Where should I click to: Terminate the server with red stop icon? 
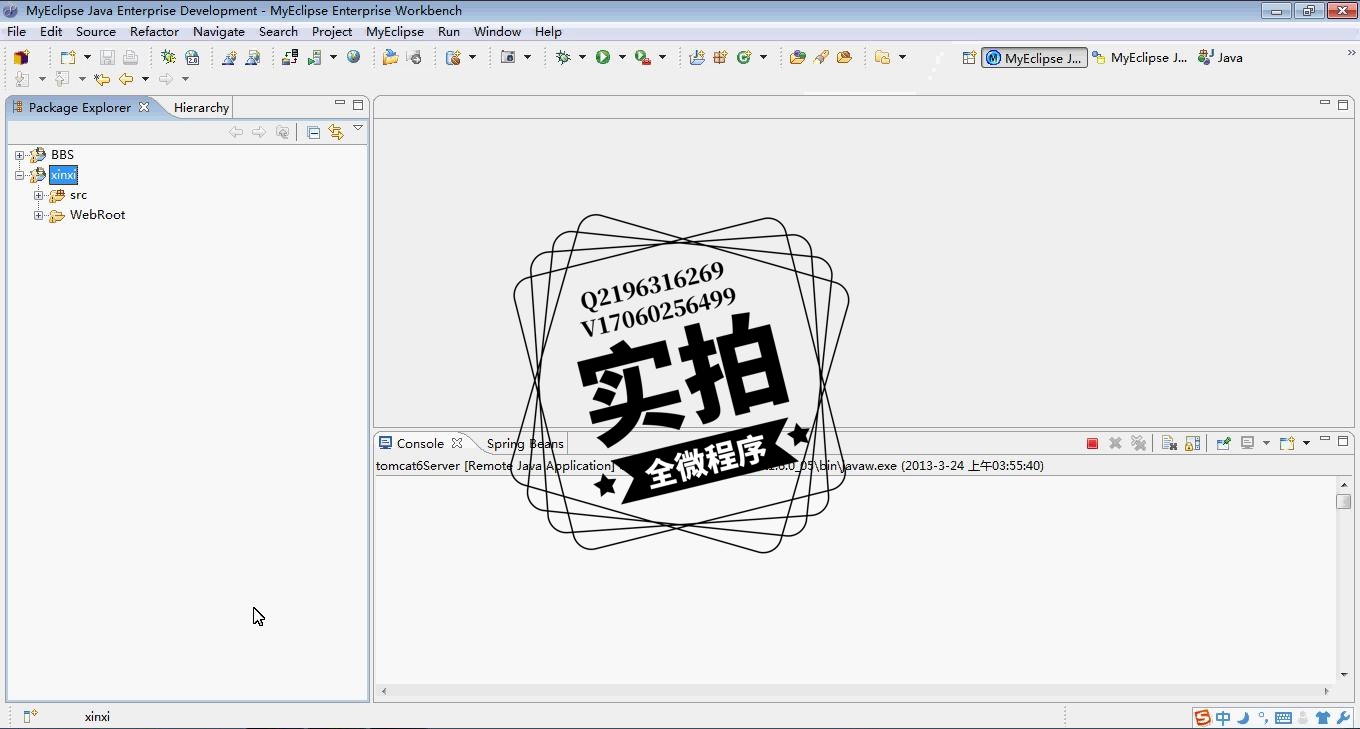(1092, 443)
